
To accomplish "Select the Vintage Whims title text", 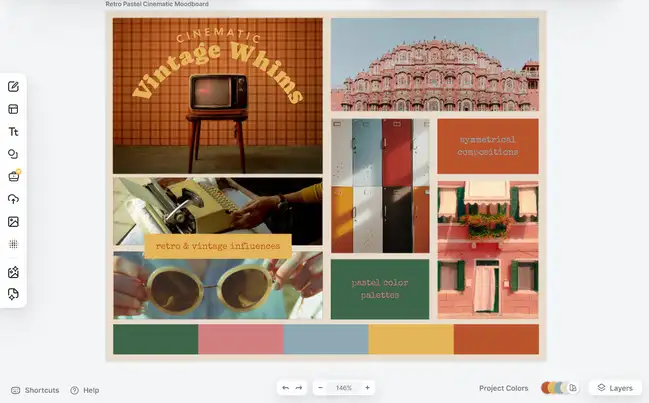I will click(218, 72).
